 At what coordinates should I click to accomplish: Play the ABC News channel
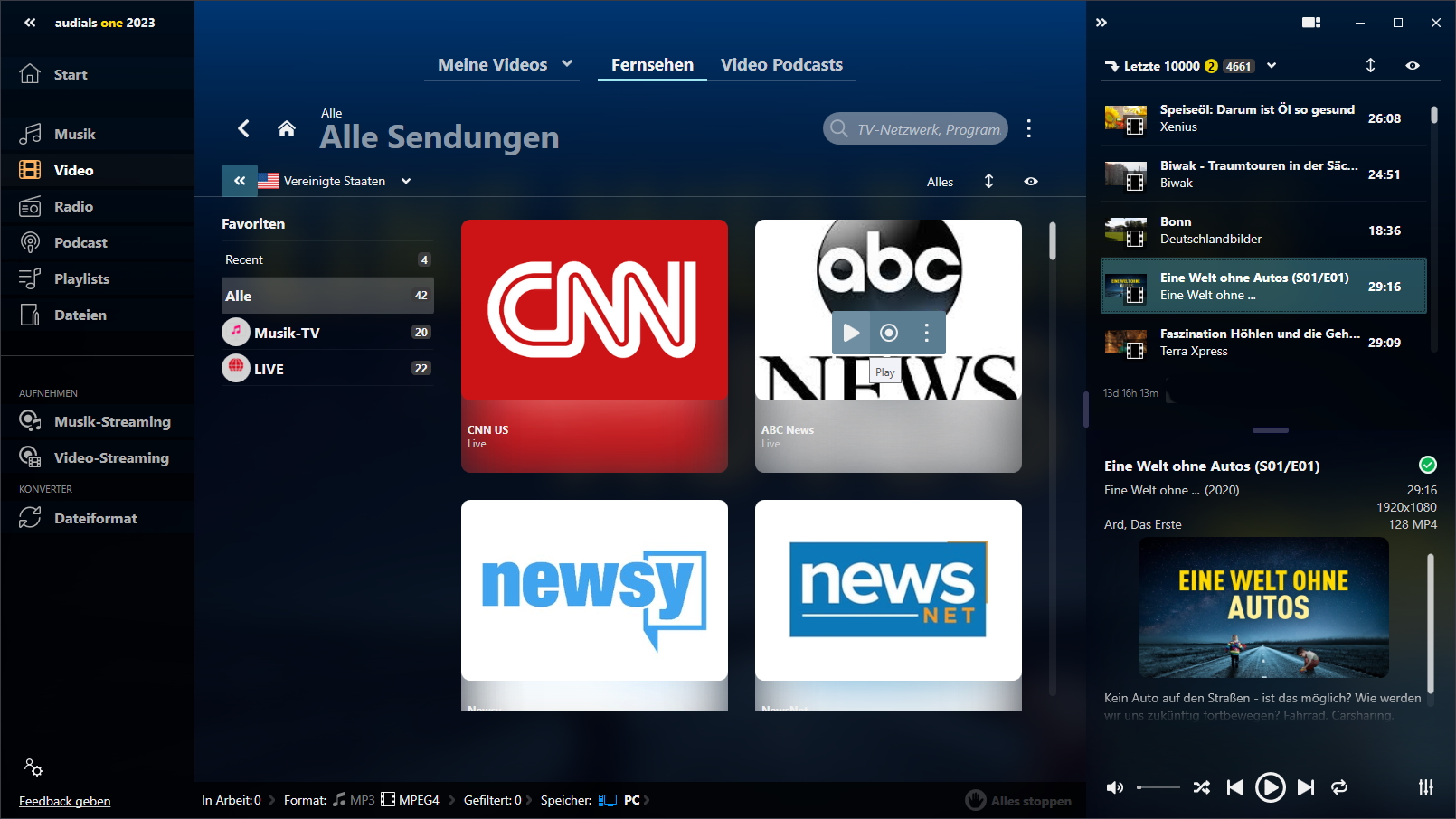pyautogui.click(x=851, y=333)
